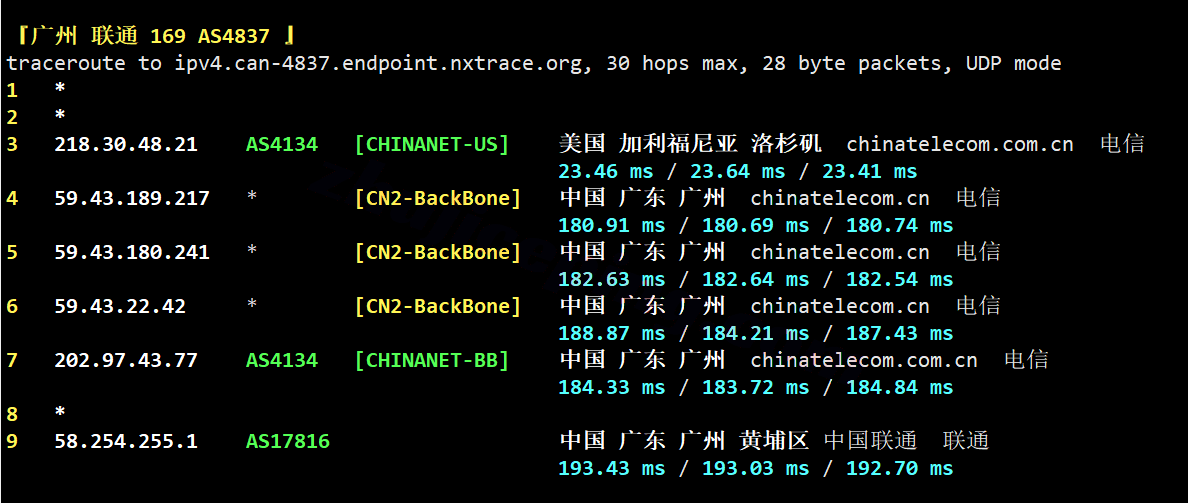This screenshot has width=1188, height=503.
Task: Click the 23.46 ms latency value
Action: (605, 171)
